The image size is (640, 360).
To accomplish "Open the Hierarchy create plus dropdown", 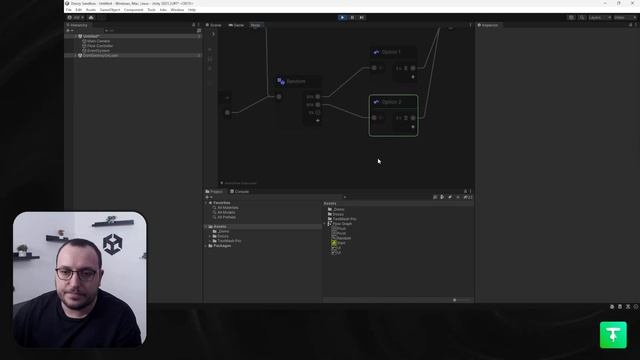I will (x=70, y=31).
